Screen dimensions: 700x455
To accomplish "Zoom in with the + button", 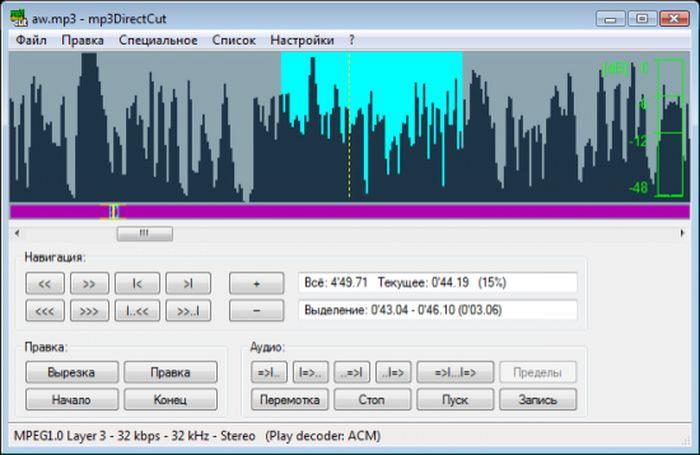I will coord(256,283).
